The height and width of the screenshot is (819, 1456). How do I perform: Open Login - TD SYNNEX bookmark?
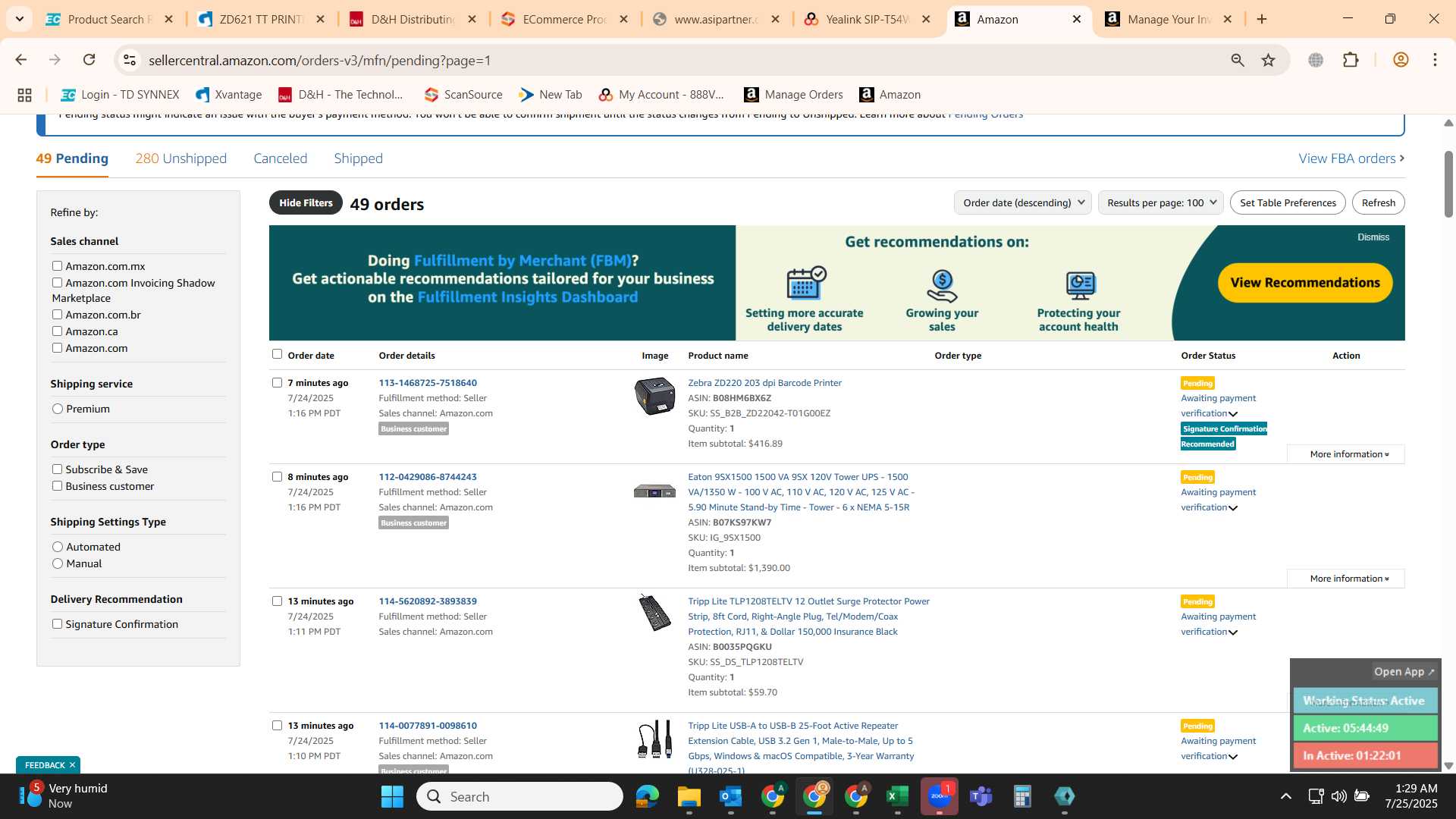pos(120,95)
